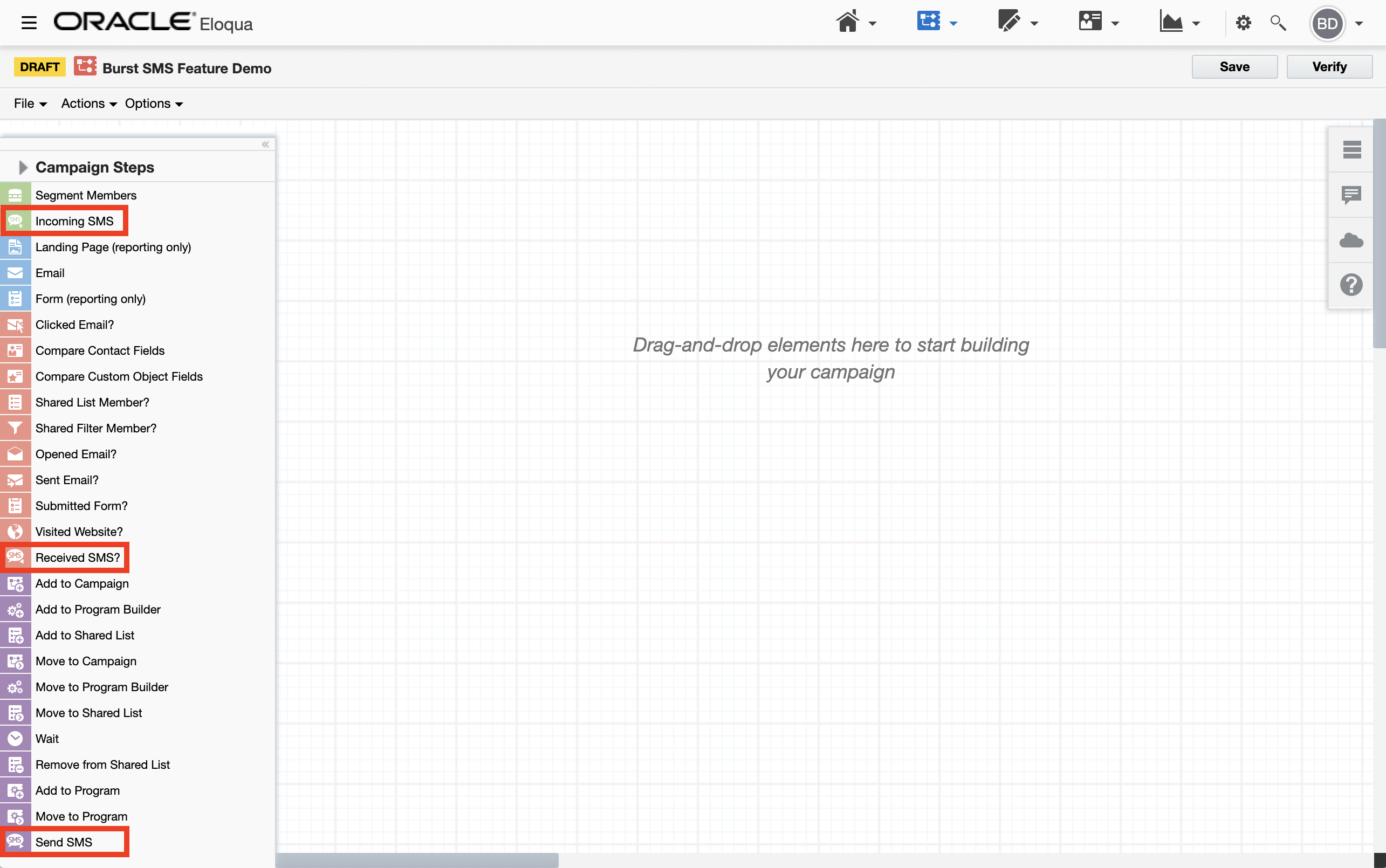Screen dimensions: 1386x868
Task: Click the Send SMS step icon
Action: click(16, 842)
